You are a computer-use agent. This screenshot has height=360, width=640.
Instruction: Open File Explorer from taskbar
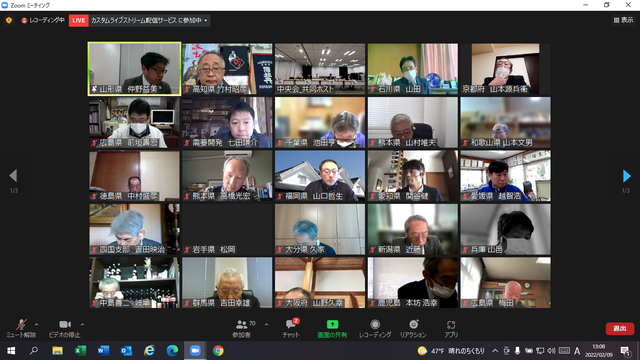(57, 351)
